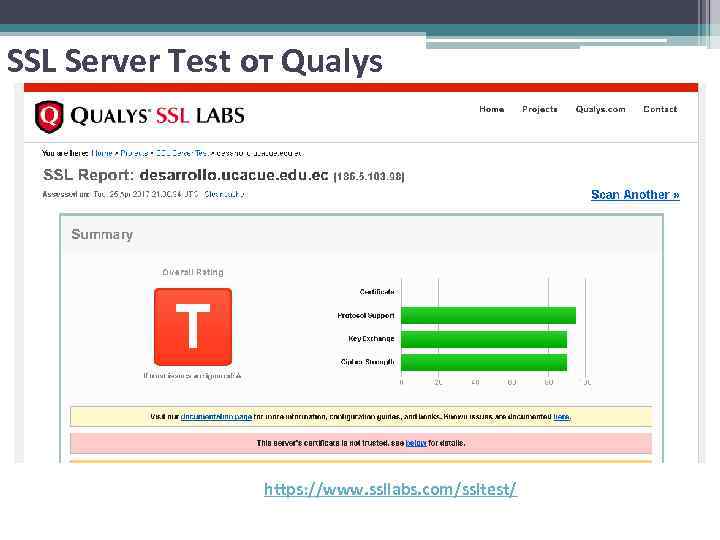Click the Key Exchange label

(371, 338)
